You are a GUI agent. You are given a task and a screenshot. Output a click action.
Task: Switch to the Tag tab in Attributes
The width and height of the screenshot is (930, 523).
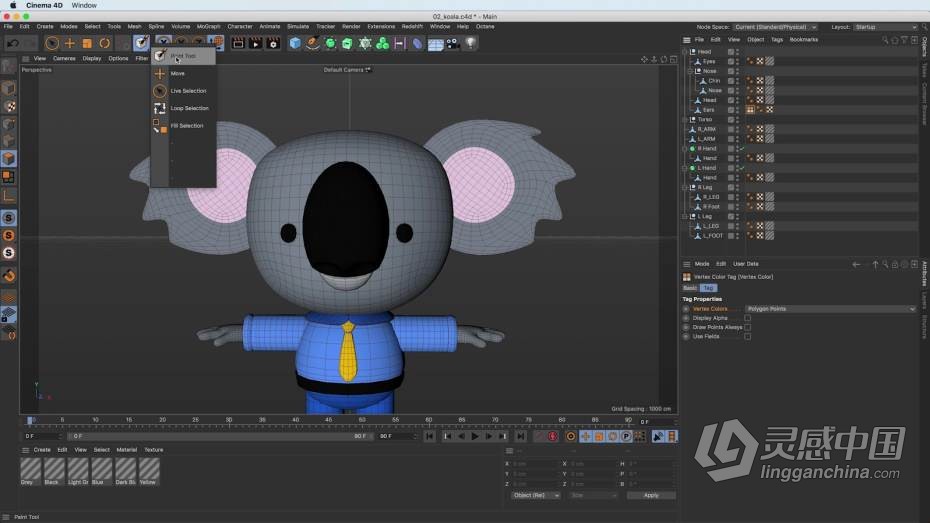tap(708, 288)
